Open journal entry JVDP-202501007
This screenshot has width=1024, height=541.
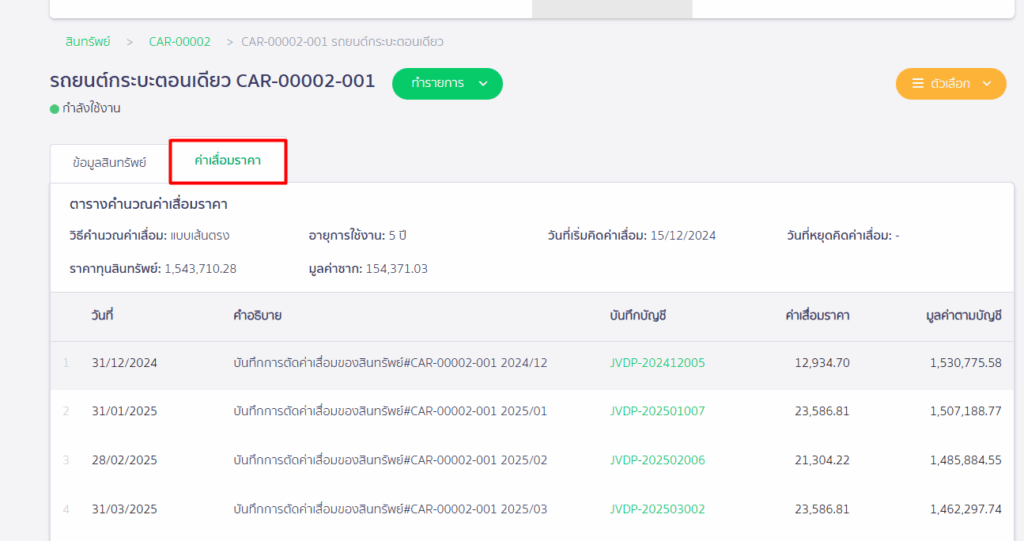[657, 411]
